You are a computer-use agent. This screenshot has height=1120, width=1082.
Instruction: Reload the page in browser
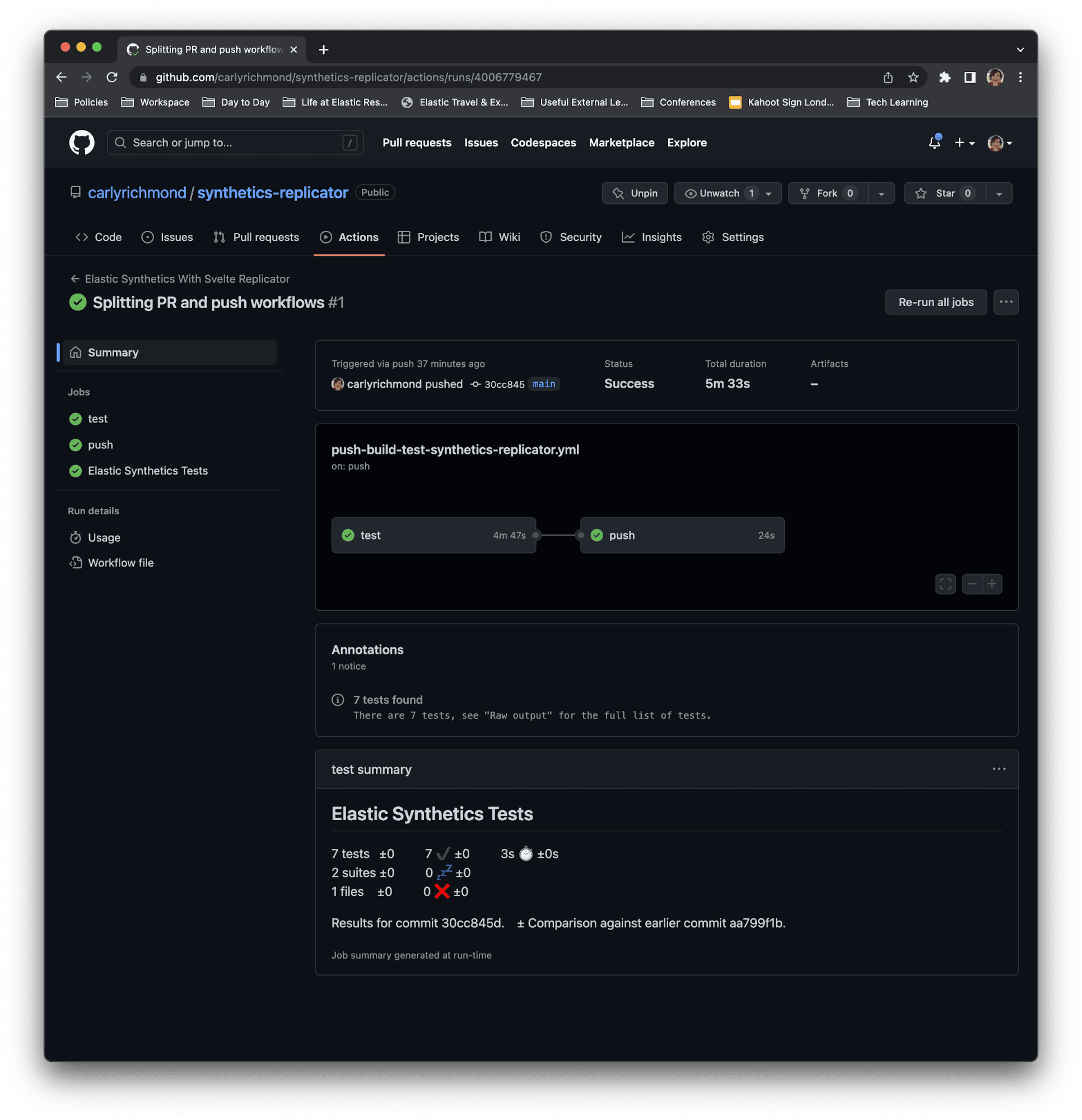point(112,77)
